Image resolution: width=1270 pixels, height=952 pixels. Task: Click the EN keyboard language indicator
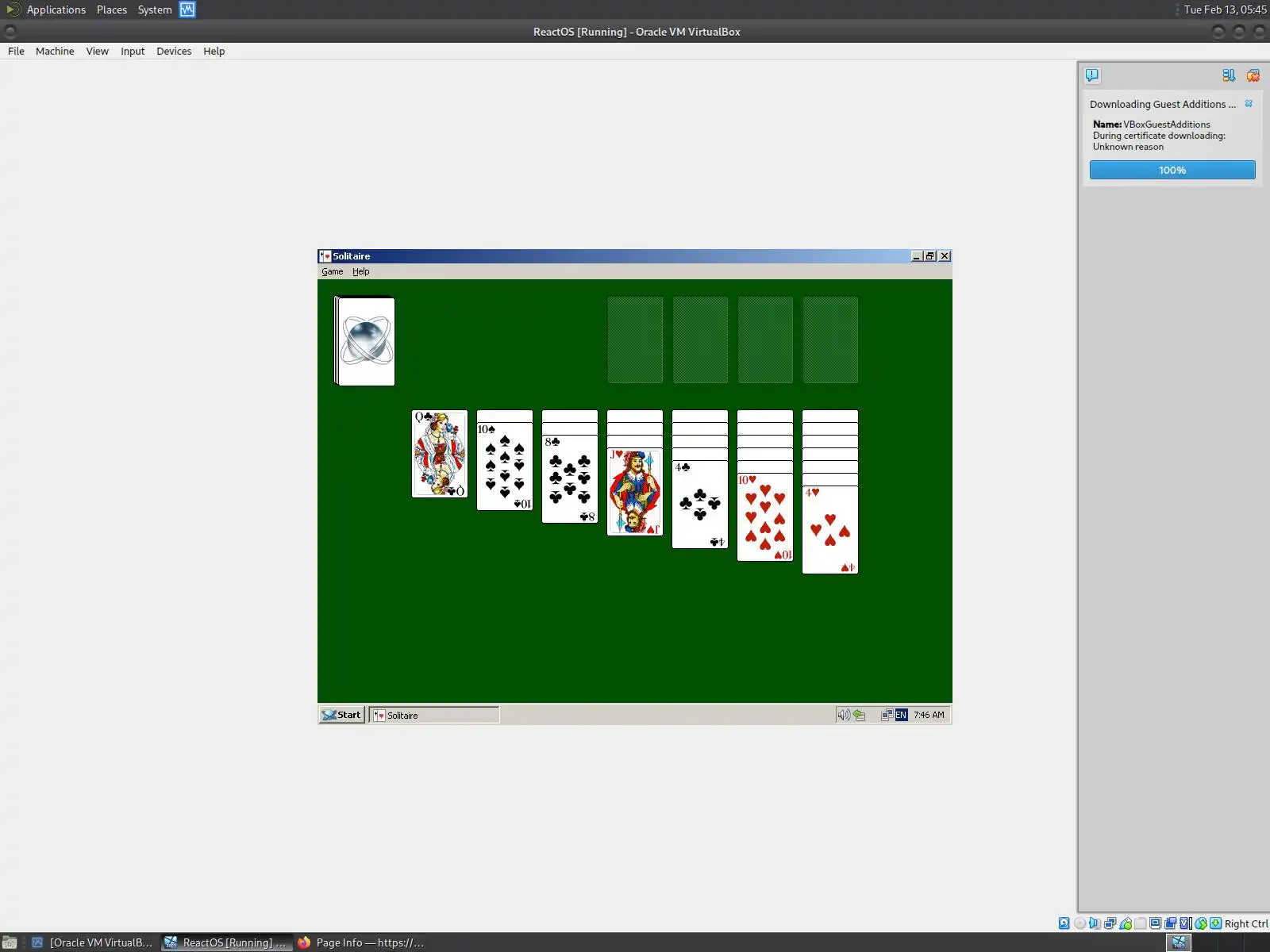tap(901, 715)
